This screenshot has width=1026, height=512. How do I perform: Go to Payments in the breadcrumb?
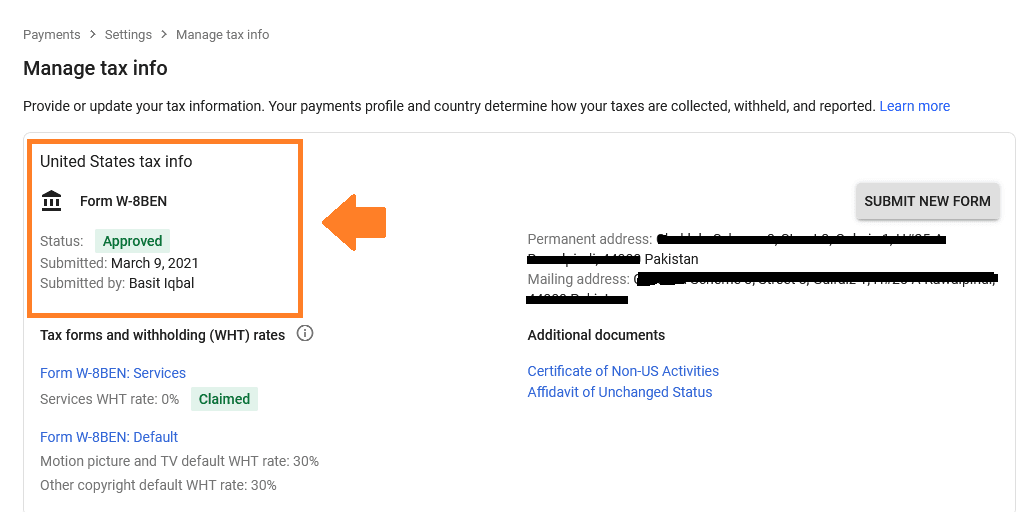[x=52, y=35]
